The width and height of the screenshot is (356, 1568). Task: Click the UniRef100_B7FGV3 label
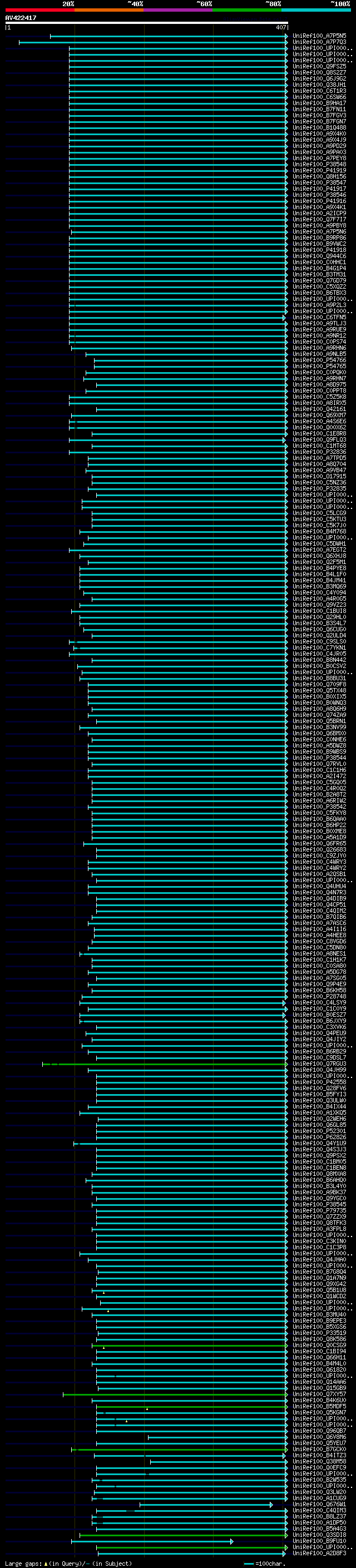tap(319, 115)
